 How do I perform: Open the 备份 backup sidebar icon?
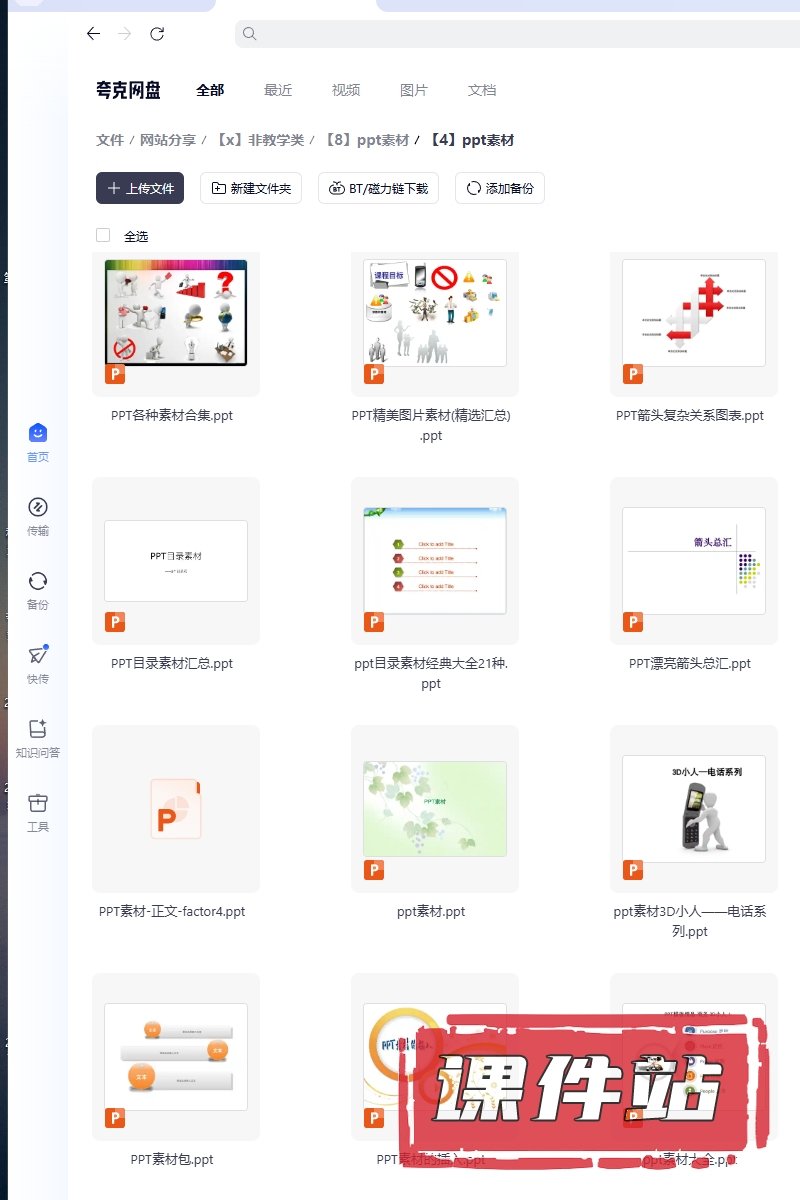coord(38,581)
